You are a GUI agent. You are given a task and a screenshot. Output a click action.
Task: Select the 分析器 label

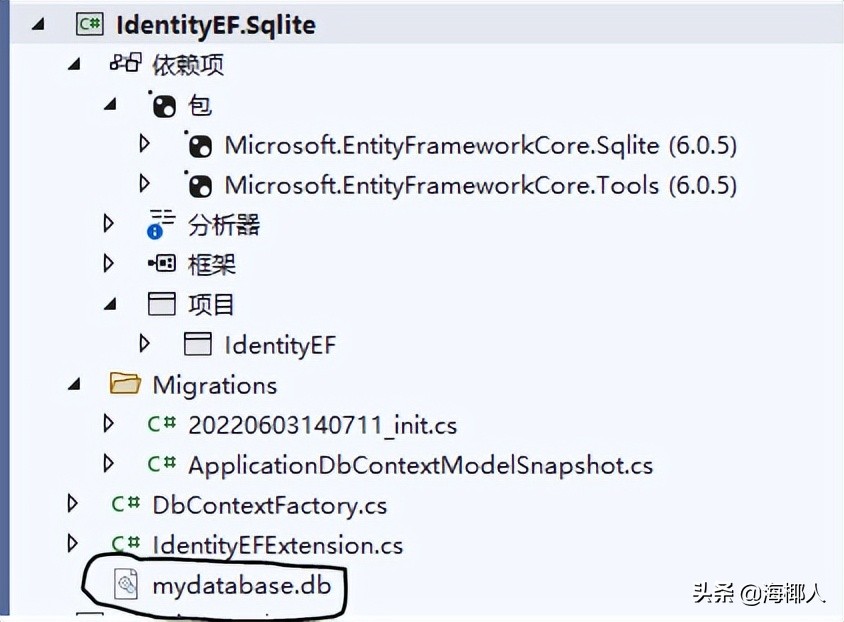(x=224, y=224)
